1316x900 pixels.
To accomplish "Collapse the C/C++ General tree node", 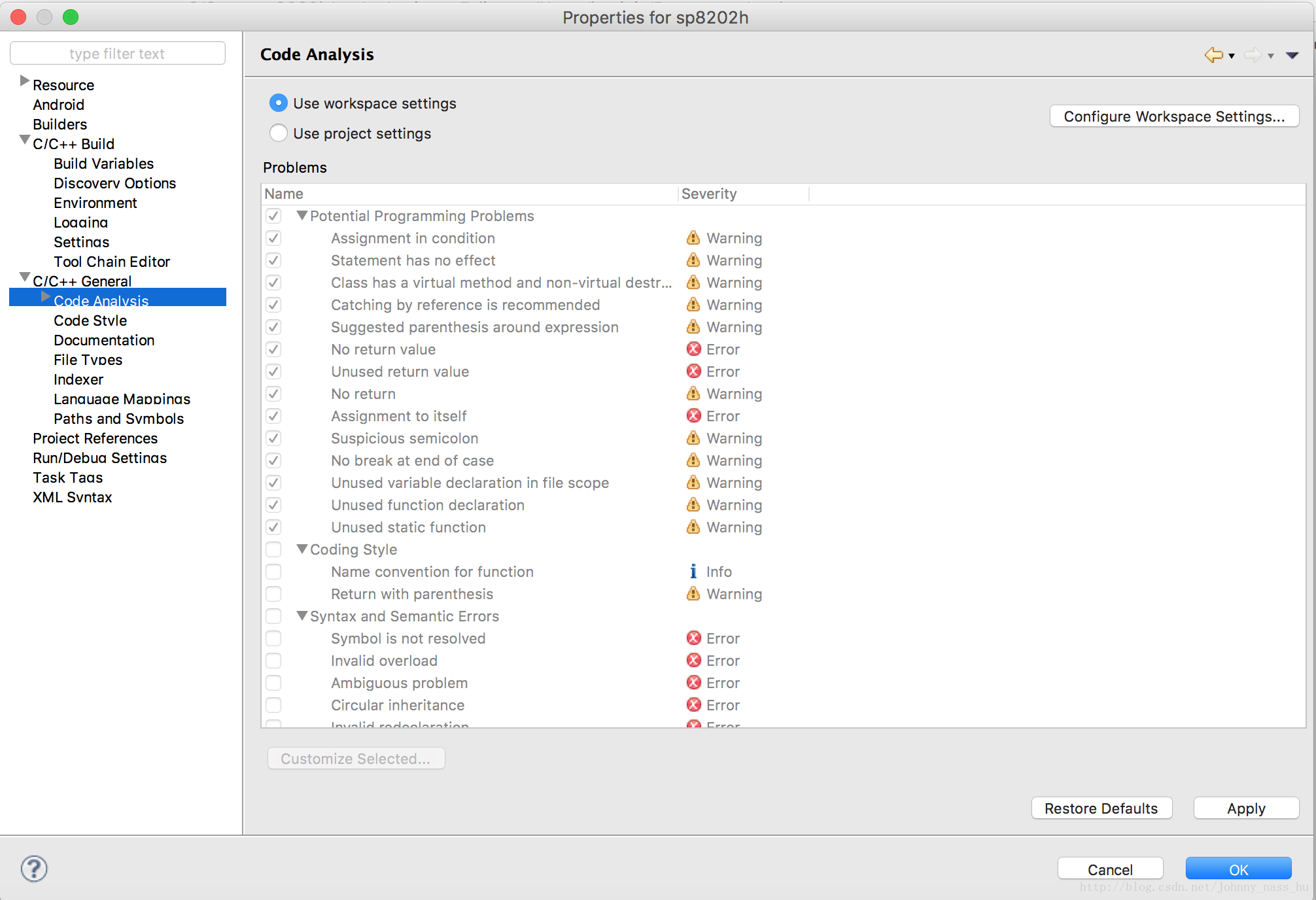I will coord(25,277).
